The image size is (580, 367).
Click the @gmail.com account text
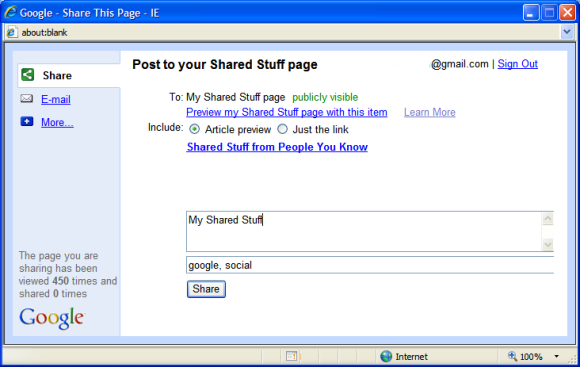(x=460, y=64)
